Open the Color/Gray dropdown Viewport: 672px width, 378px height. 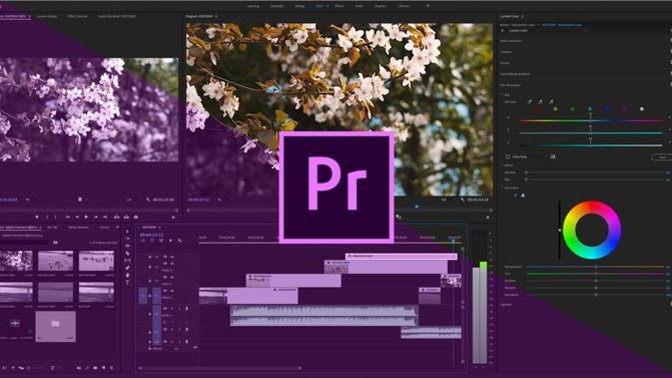click(x=530, y=157)
